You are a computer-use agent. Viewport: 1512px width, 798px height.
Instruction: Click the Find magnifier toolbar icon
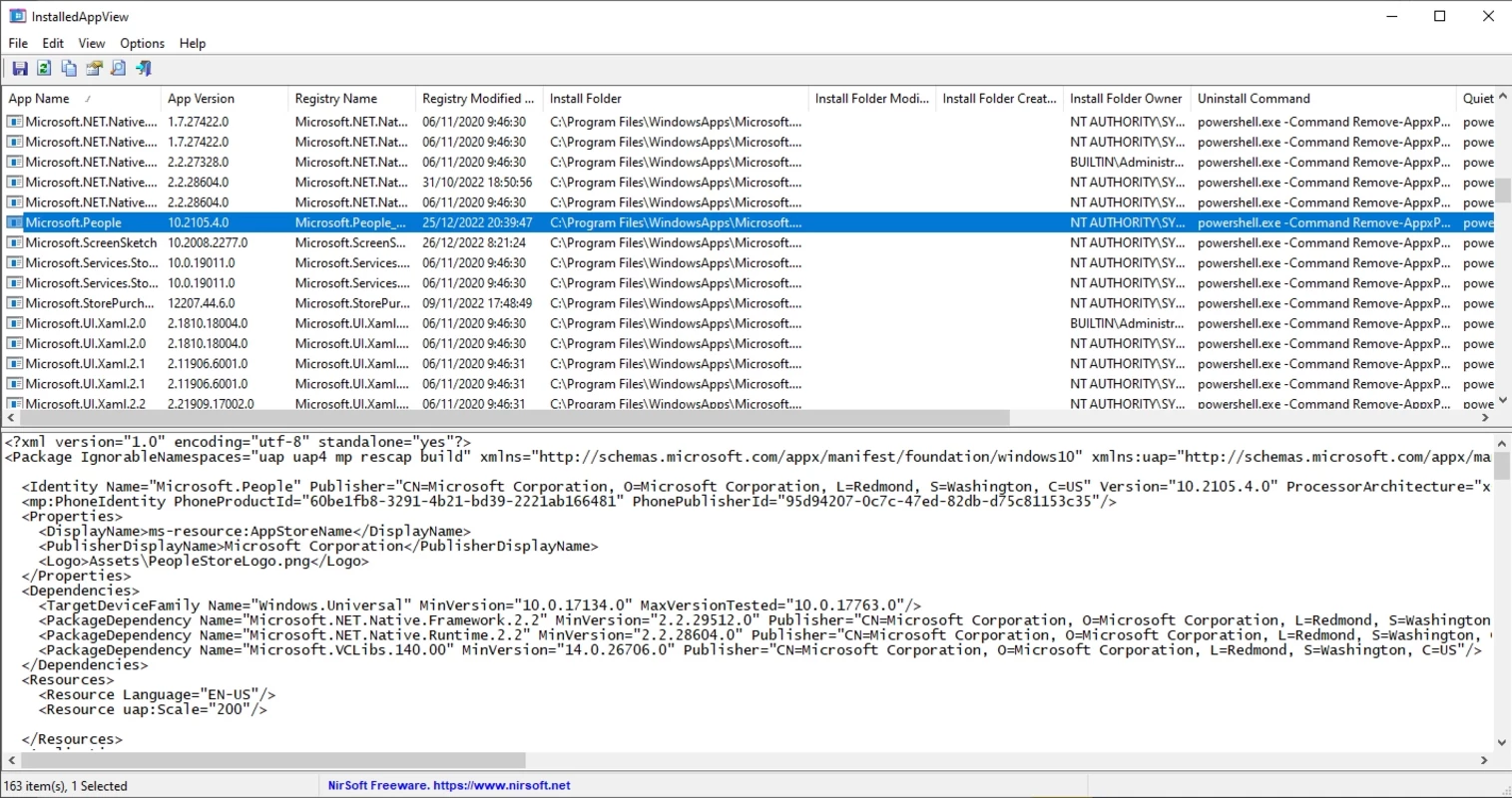119,68
